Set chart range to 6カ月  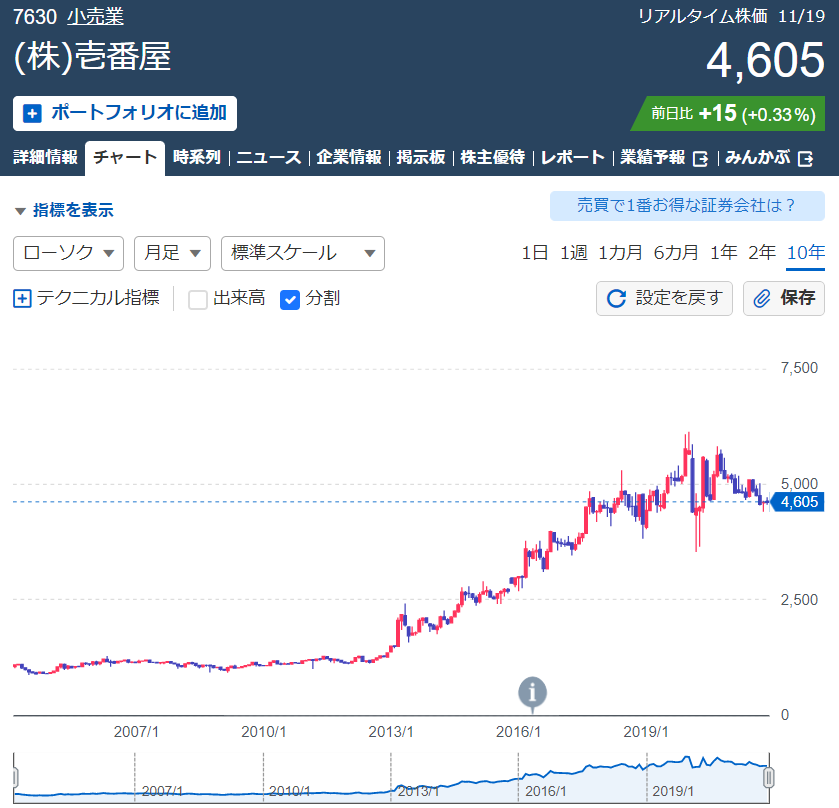pos(676,253)
